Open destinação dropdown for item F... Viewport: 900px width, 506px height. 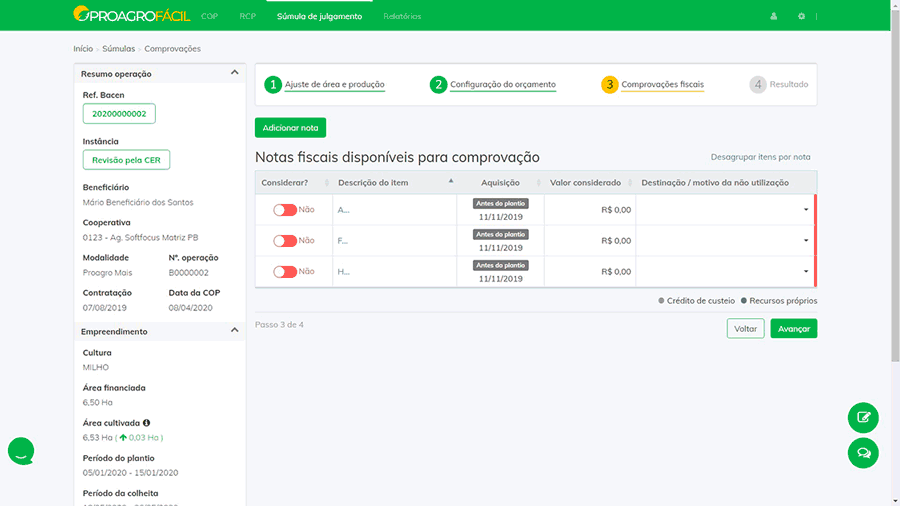(x=726, y=240)
